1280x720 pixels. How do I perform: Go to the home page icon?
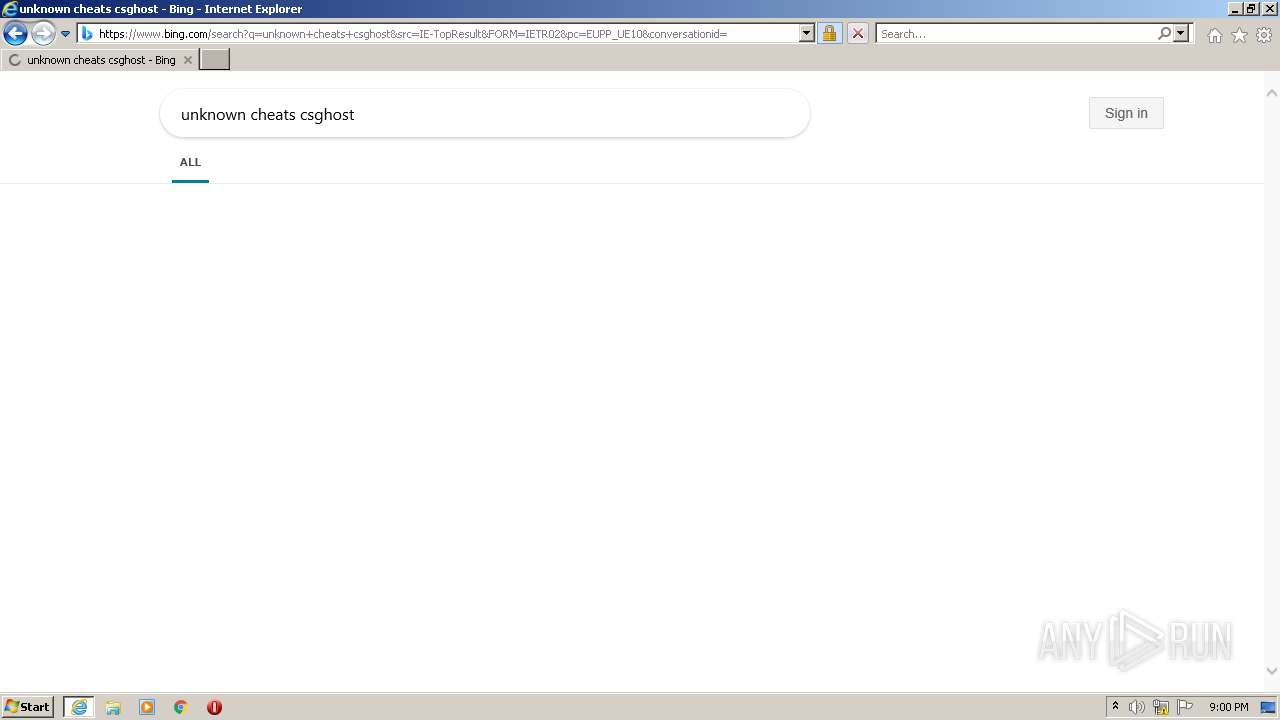[x=1214, y=35]
